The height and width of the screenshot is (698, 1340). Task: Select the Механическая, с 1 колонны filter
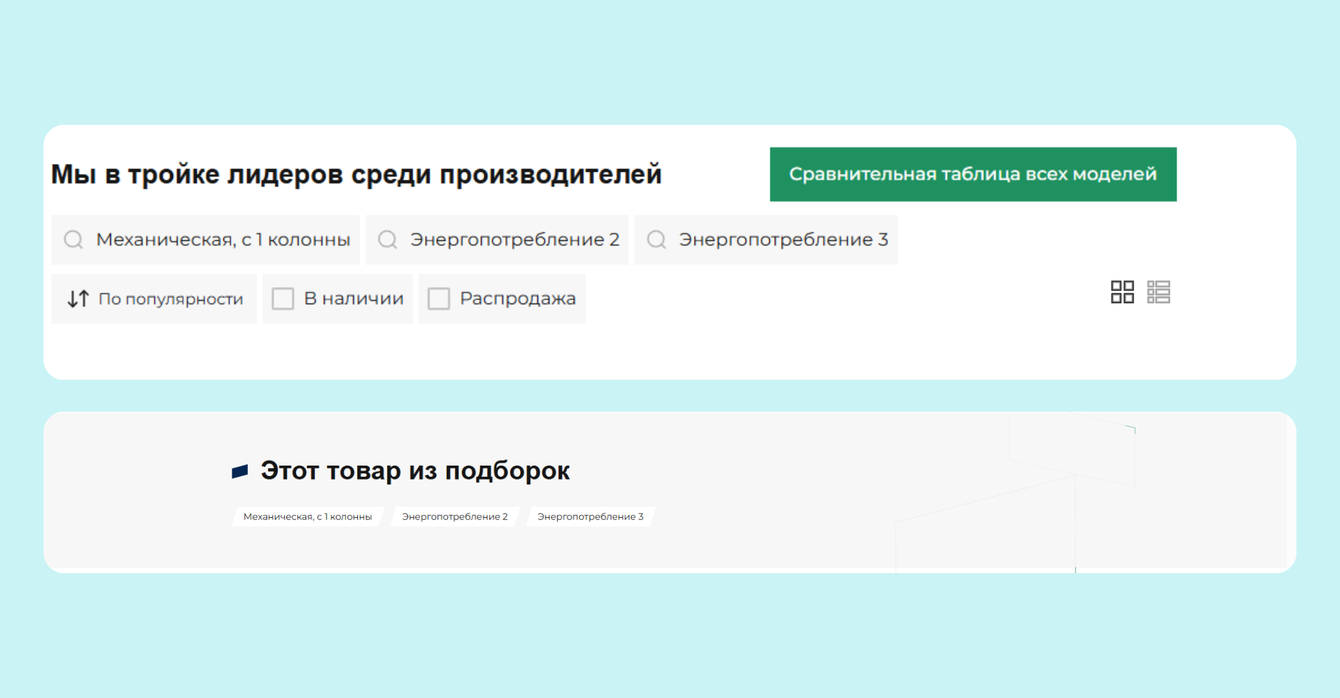click(x=205, y=240)
